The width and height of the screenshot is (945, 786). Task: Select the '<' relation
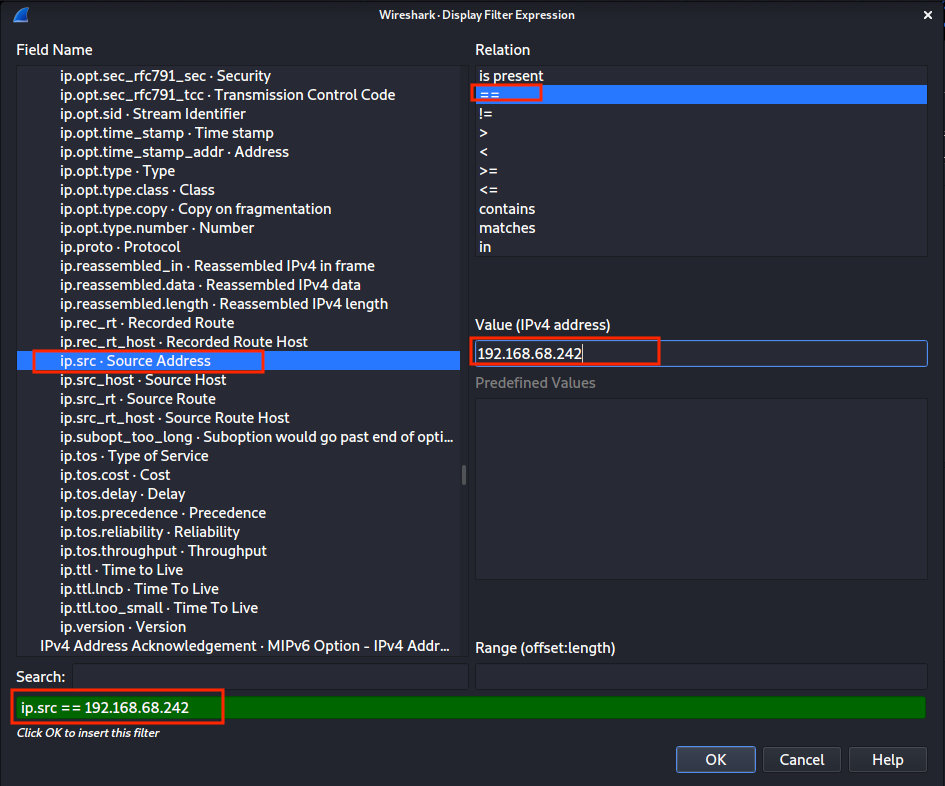coord(701,152)
